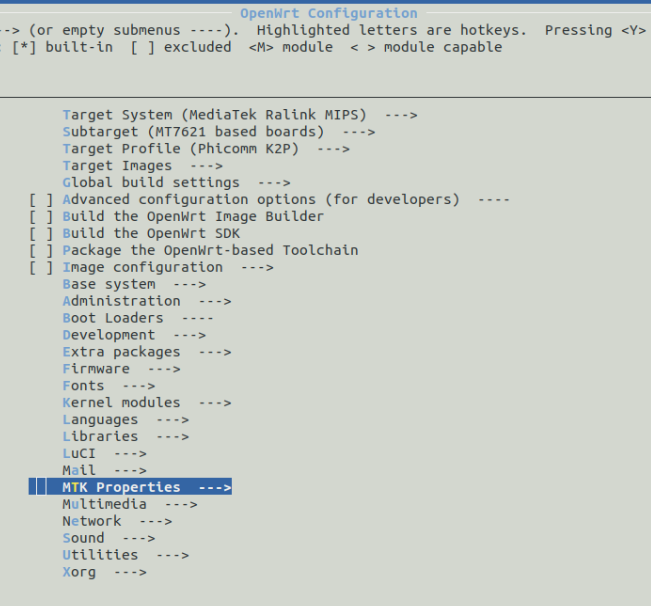Expand Subtarget MT7621 based boards arrow
This screenshot has height=606, width=651.
click(x=359, y=132)
